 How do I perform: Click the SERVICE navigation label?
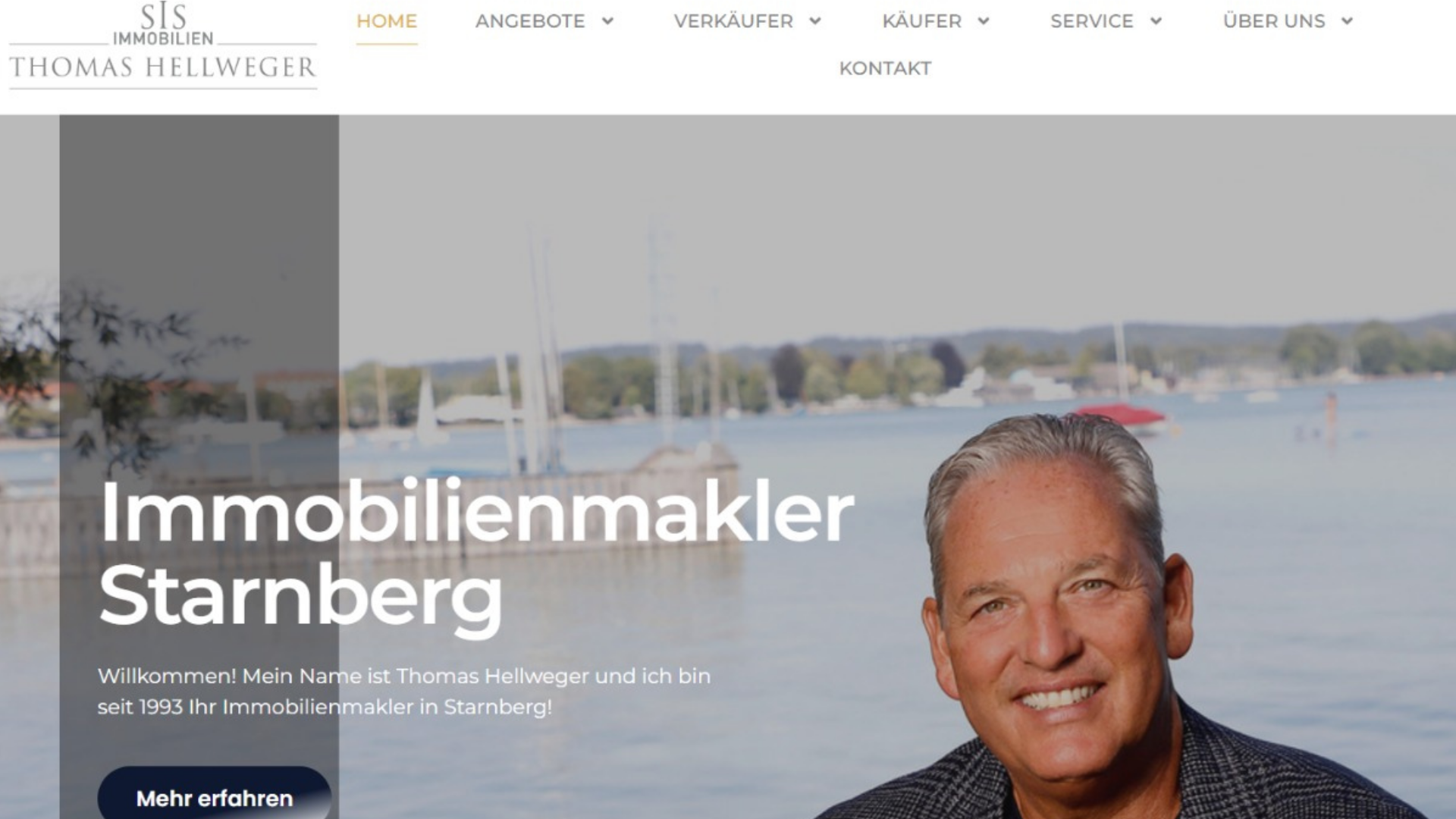click(1092, 21)
